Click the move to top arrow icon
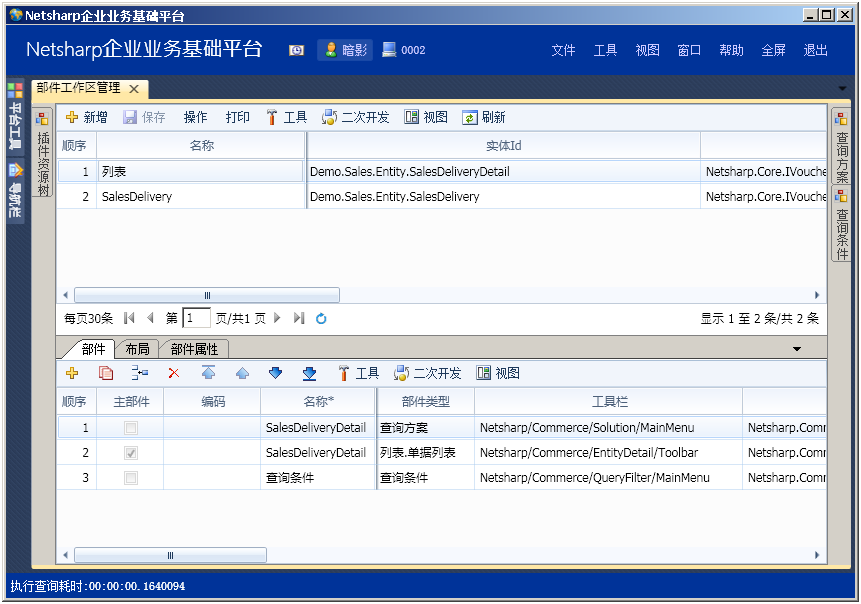The height and width of the screenshot is (604, 861). tap(208, 373)
